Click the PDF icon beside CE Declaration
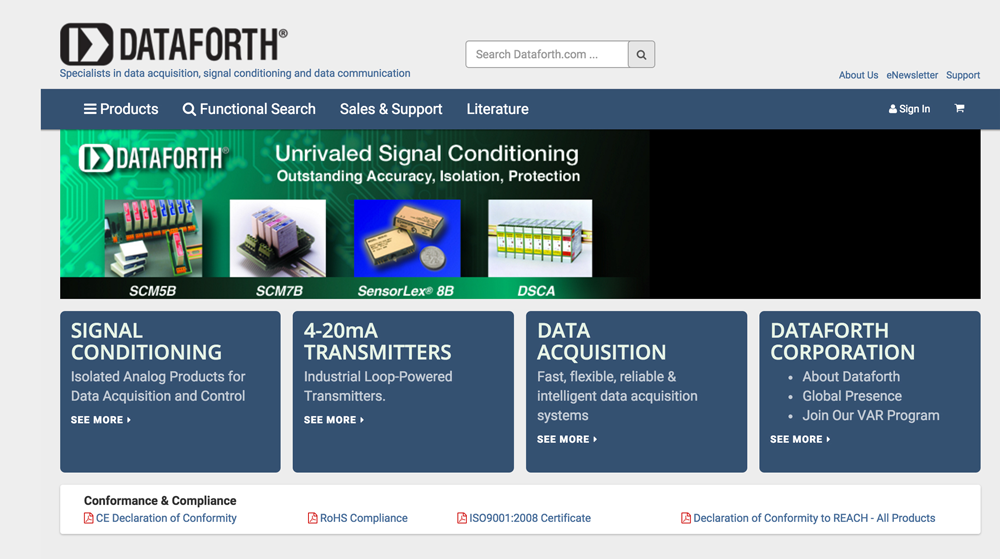This screenshot has width=1000, height=559. tap(89, 518)
